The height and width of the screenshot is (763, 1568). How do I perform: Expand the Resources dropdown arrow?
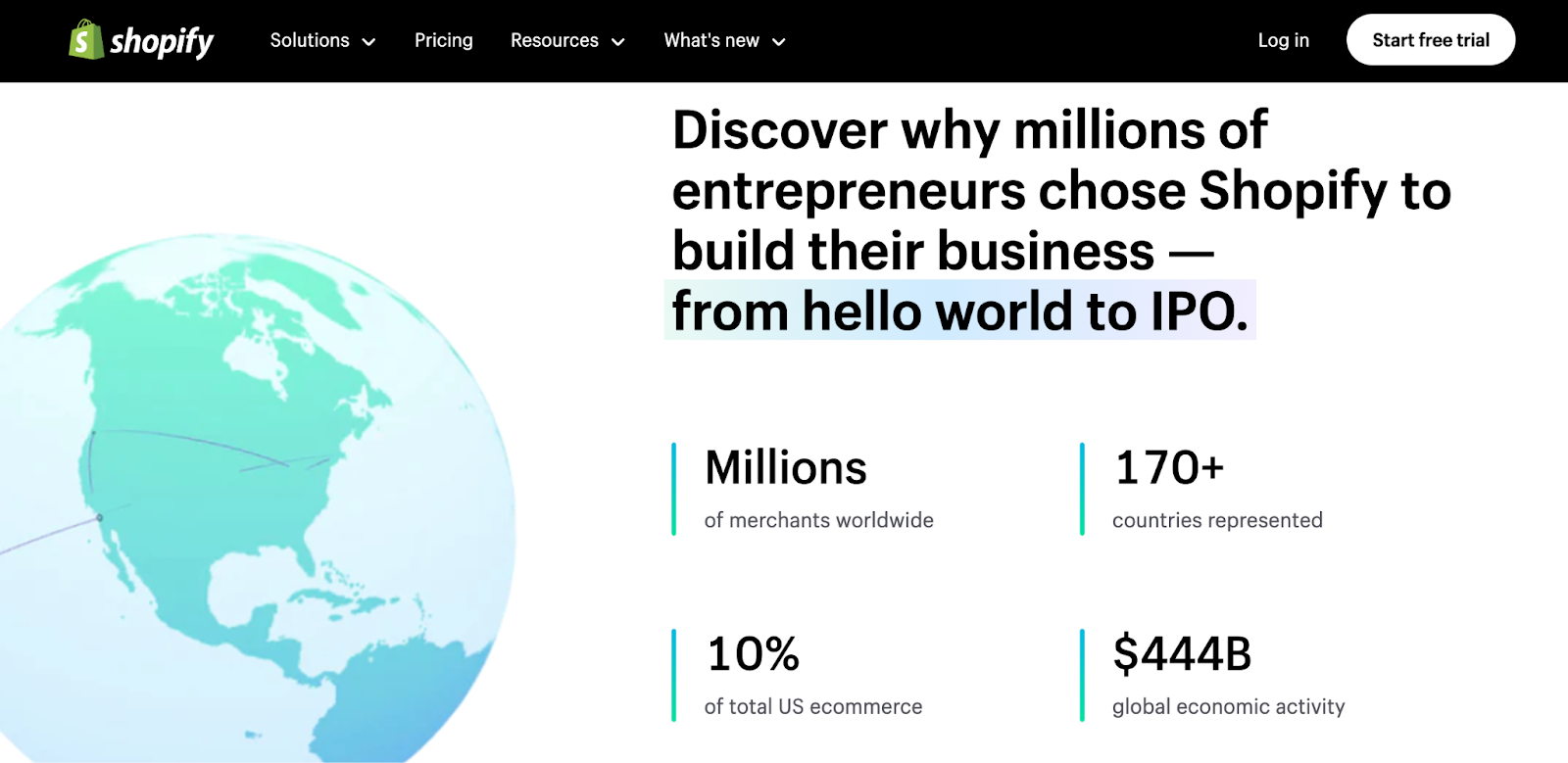coord(618,42)
